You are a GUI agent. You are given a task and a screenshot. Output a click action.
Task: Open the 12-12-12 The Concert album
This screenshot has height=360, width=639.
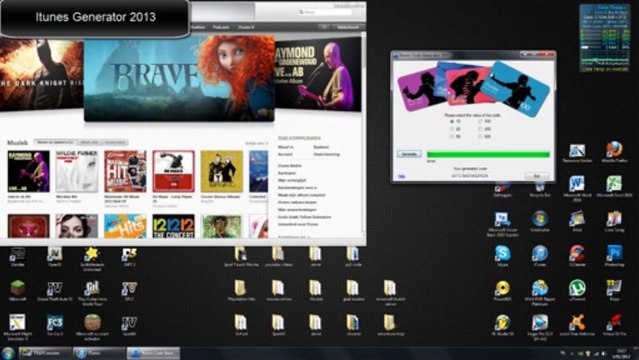(x=174, y=226)
